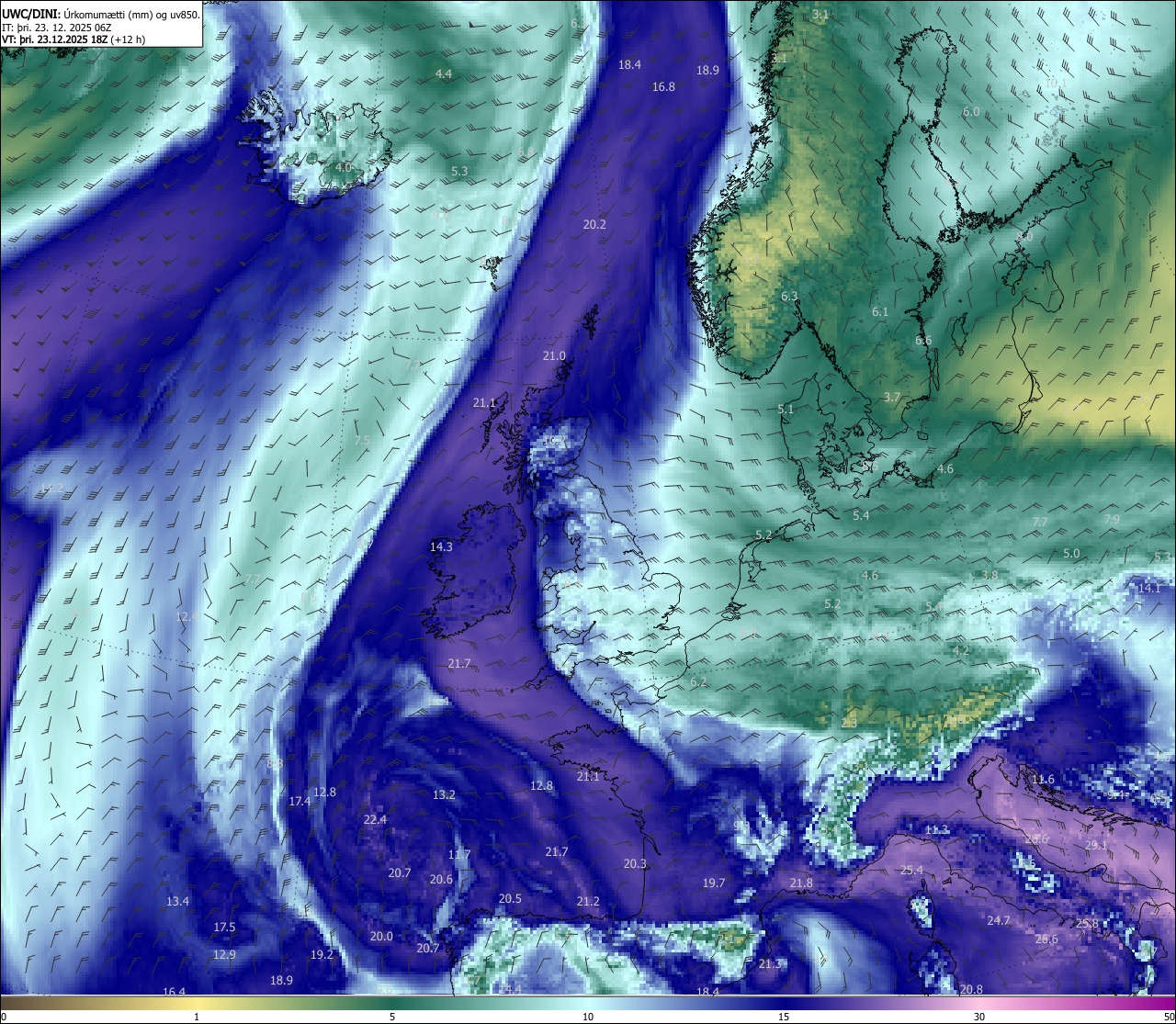
Task: Click the 3.7 value over southern Sweden
Action: click(x=892, y=397)
